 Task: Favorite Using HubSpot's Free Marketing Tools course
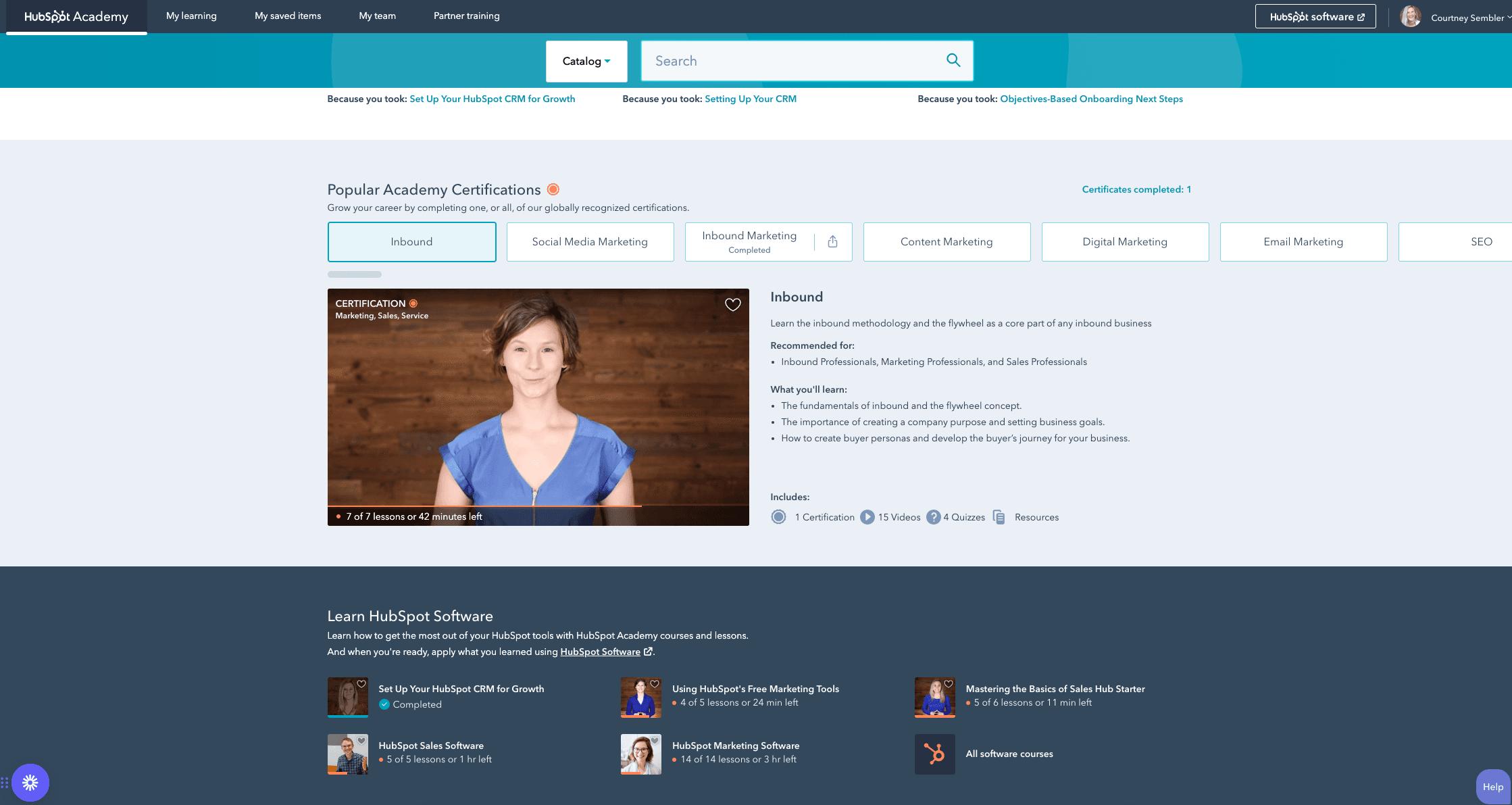click(655, 684)
